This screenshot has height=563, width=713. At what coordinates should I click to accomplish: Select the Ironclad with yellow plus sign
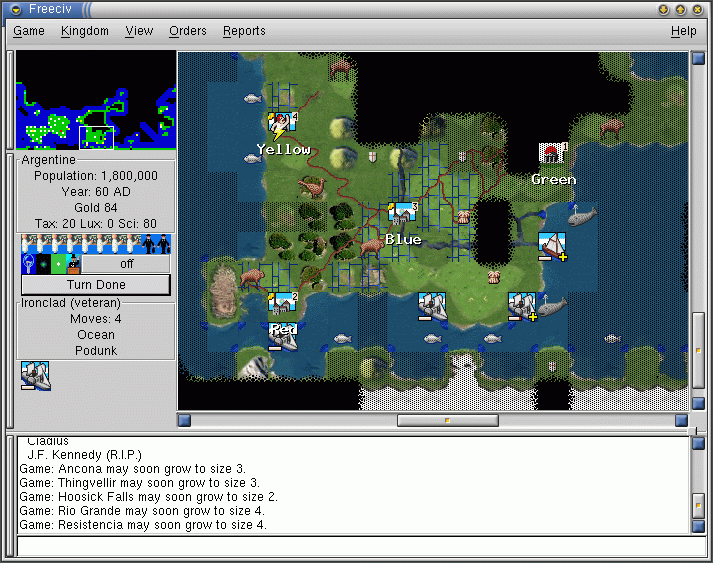[522, 307]
